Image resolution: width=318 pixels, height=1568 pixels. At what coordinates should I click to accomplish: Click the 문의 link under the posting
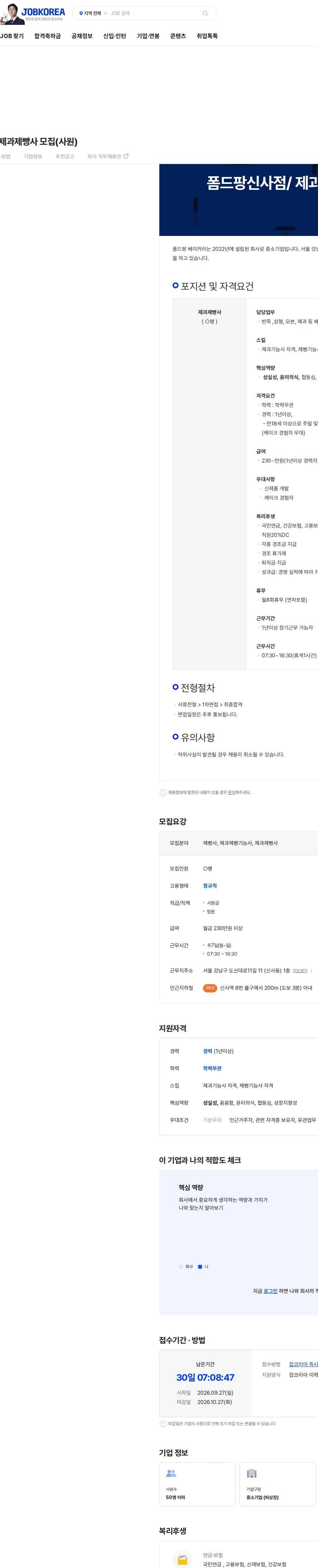tap(231, 793)
